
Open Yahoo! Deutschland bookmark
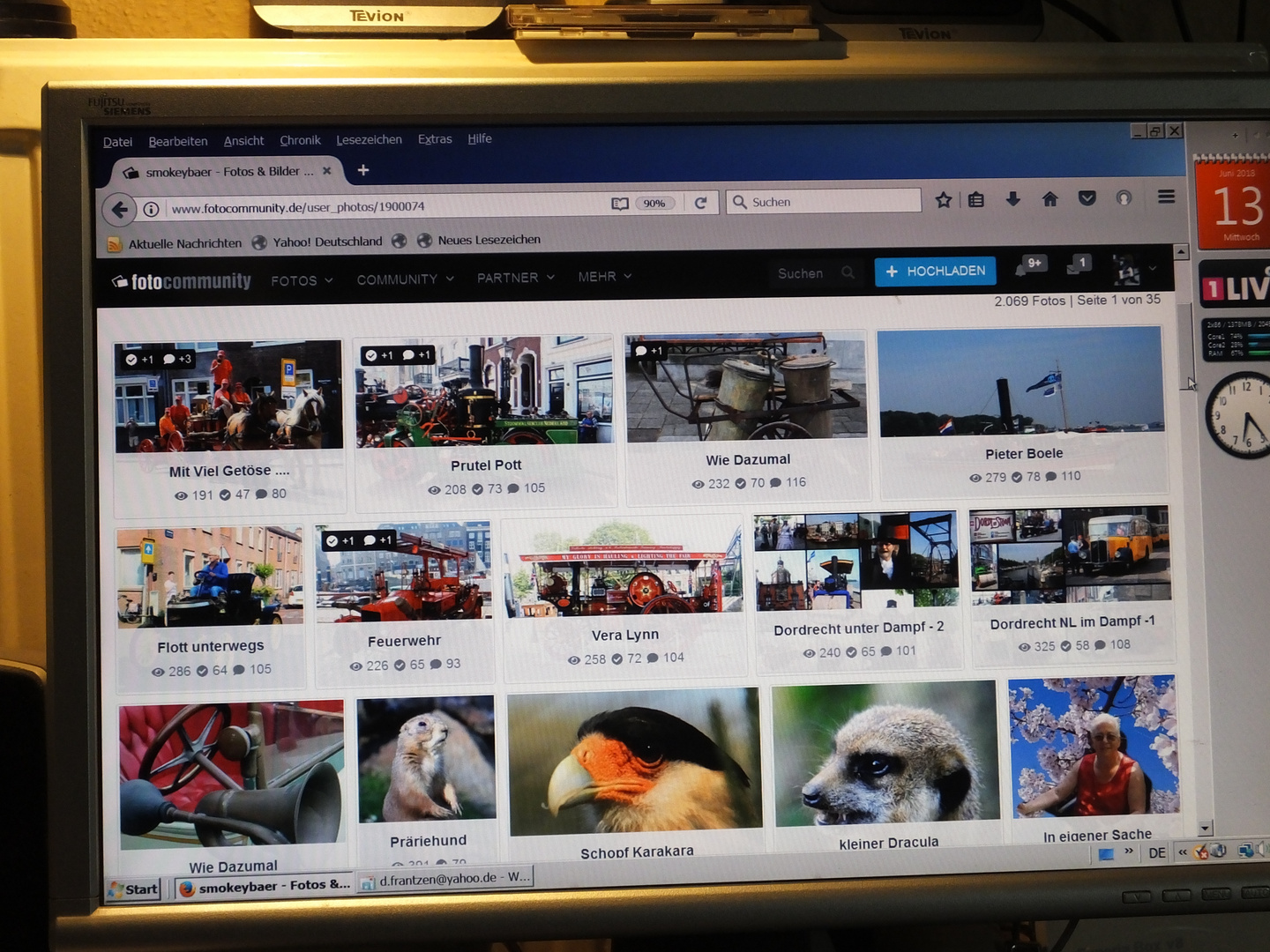[x=317, y=242]
